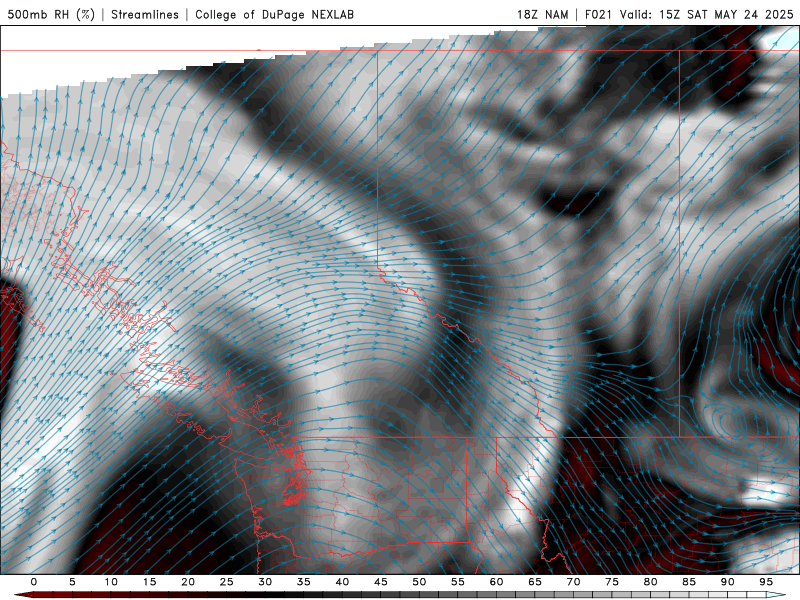Click the "45" value on color scale

(381, 582)
